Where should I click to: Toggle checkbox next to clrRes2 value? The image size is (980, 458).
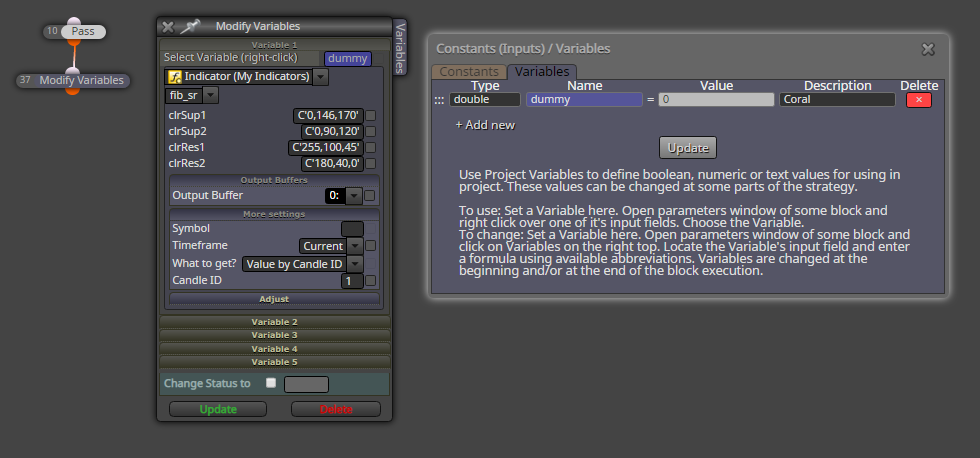(371, 164)
